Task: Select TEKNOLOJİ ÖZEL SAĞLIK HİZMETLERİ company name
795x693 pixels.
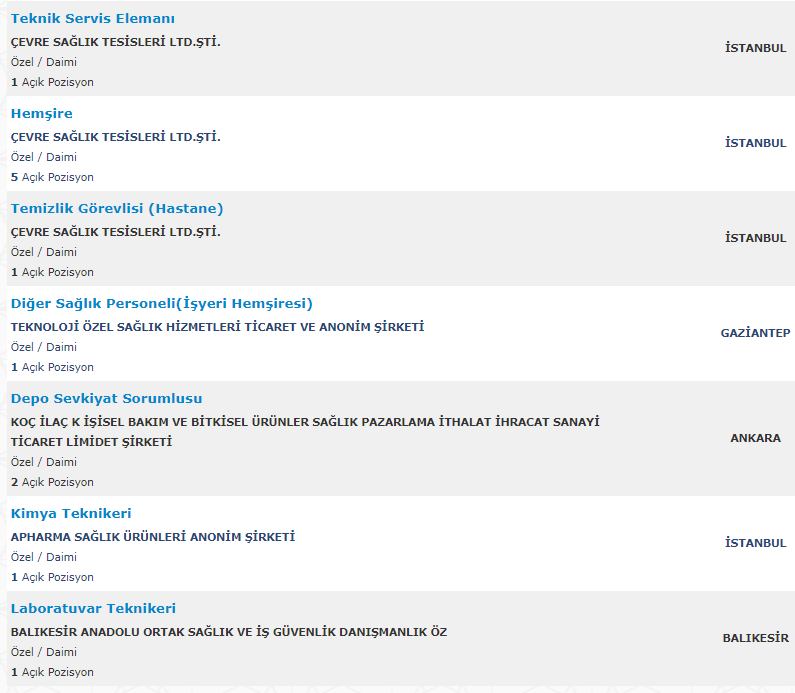Action: click(218, 327)
